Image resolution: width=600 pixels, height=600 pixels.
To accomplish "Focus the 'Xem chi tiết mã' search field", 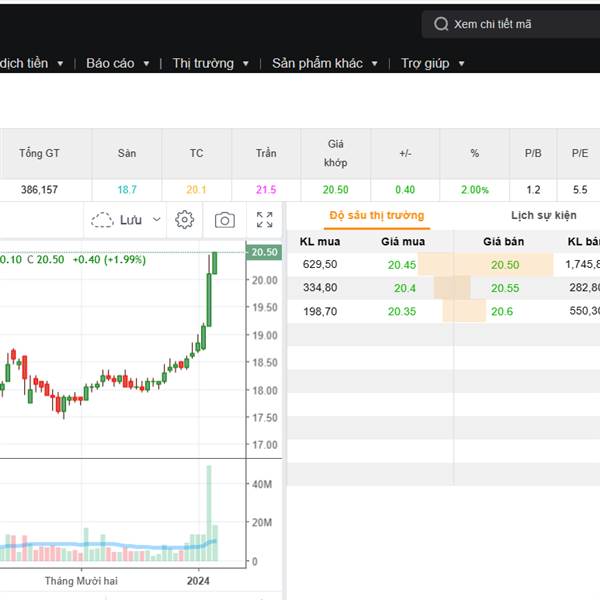I will tap(511, 24).
